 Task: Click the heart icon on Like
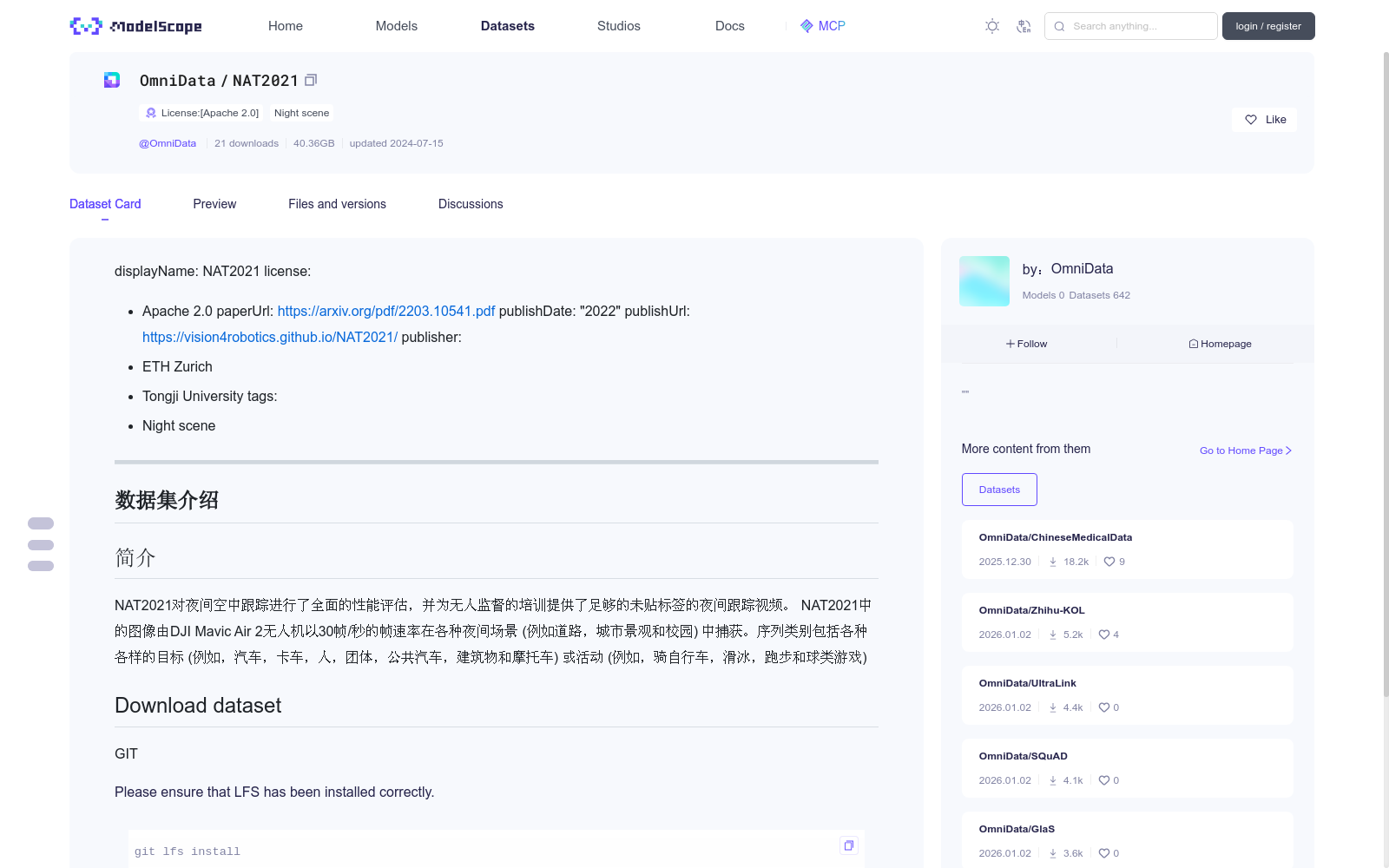[x=1251, y=120]
